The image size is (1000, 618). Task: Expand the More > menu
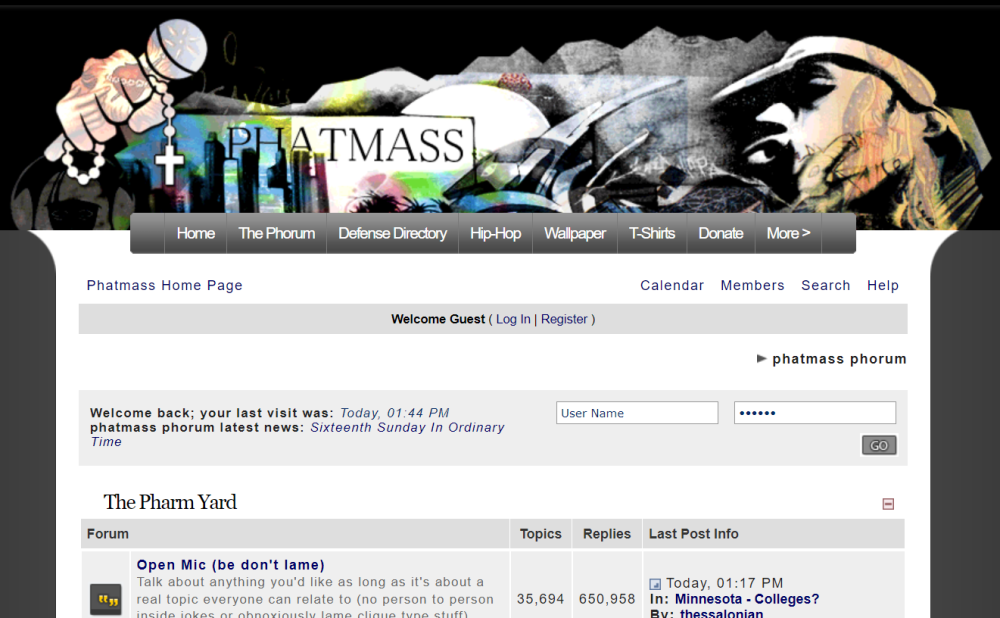point(788,233)
